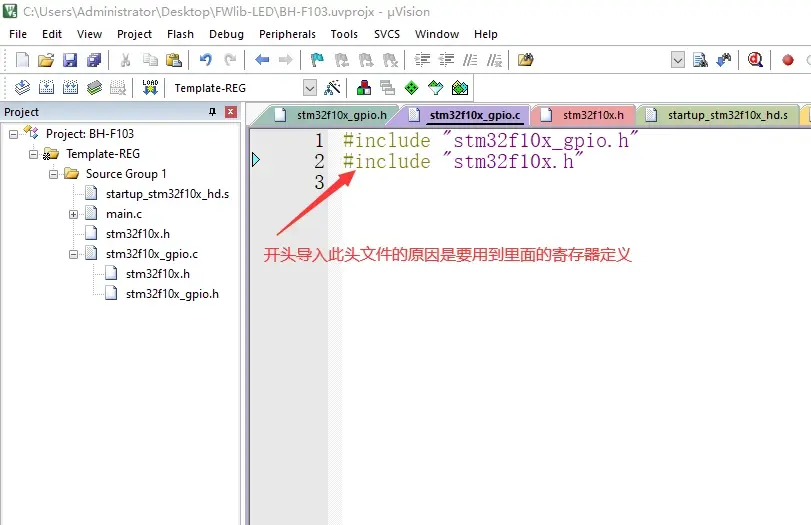Open the Flash menu
Screen dimensions: 811x525
click(x=181, y=34)
